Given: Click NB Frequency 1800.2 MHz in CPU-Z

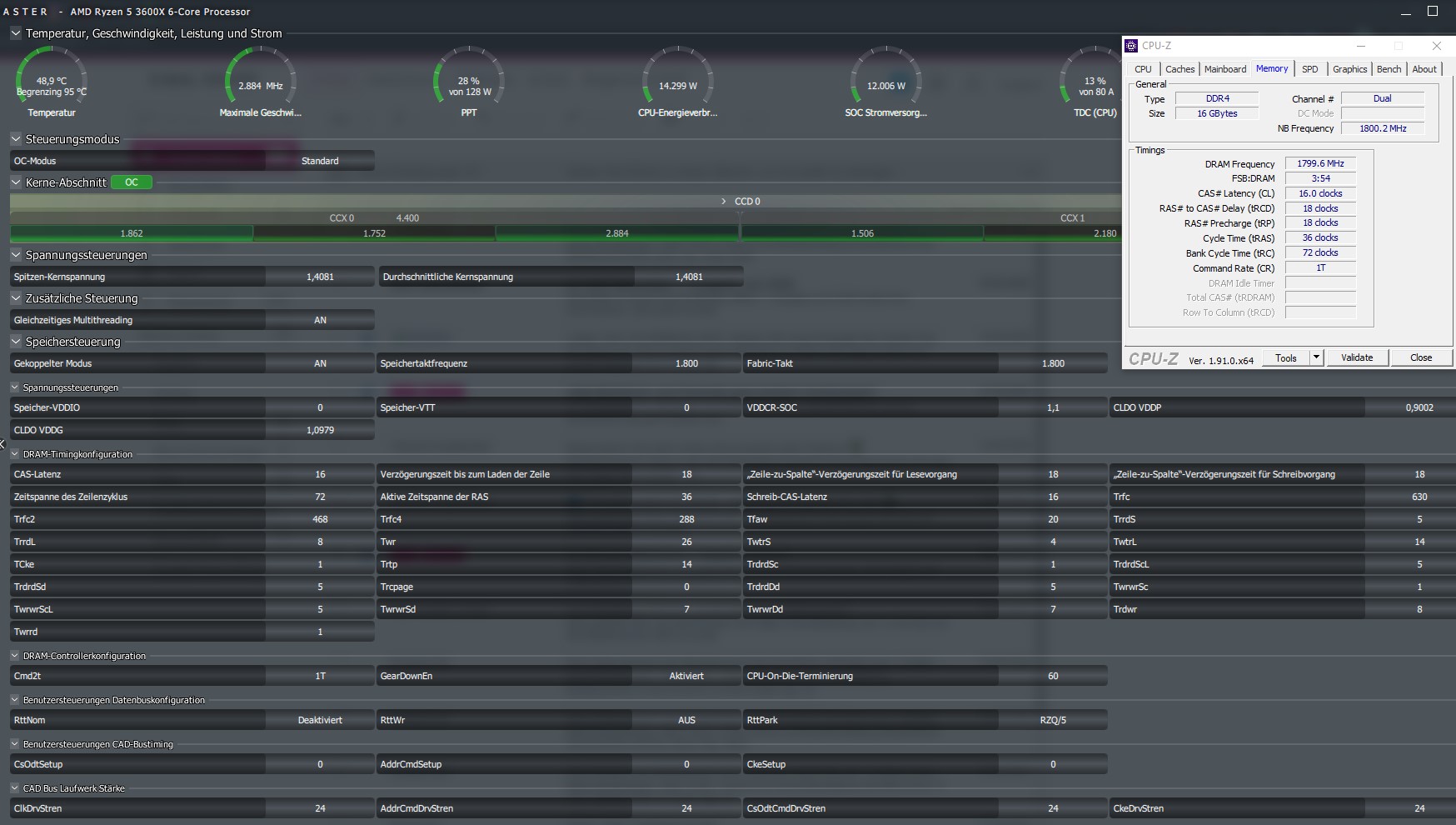Looking at the screenshot, I should [1383, 128].
